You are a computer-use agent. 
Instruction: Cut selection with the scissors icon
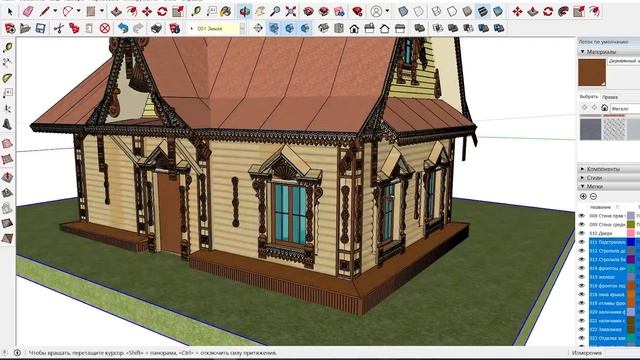[59, 28]
